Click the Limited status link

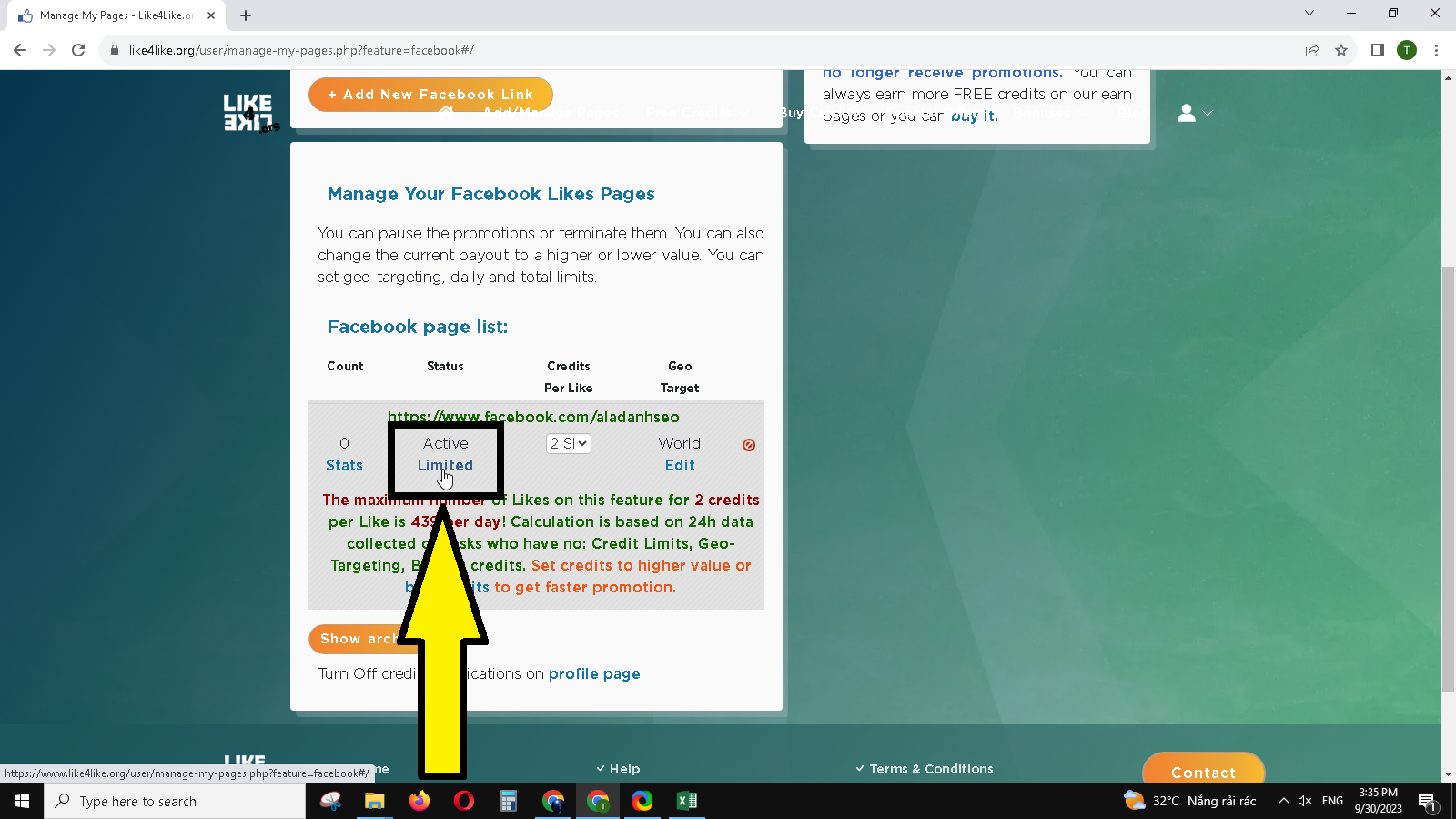tap(445, 465)
